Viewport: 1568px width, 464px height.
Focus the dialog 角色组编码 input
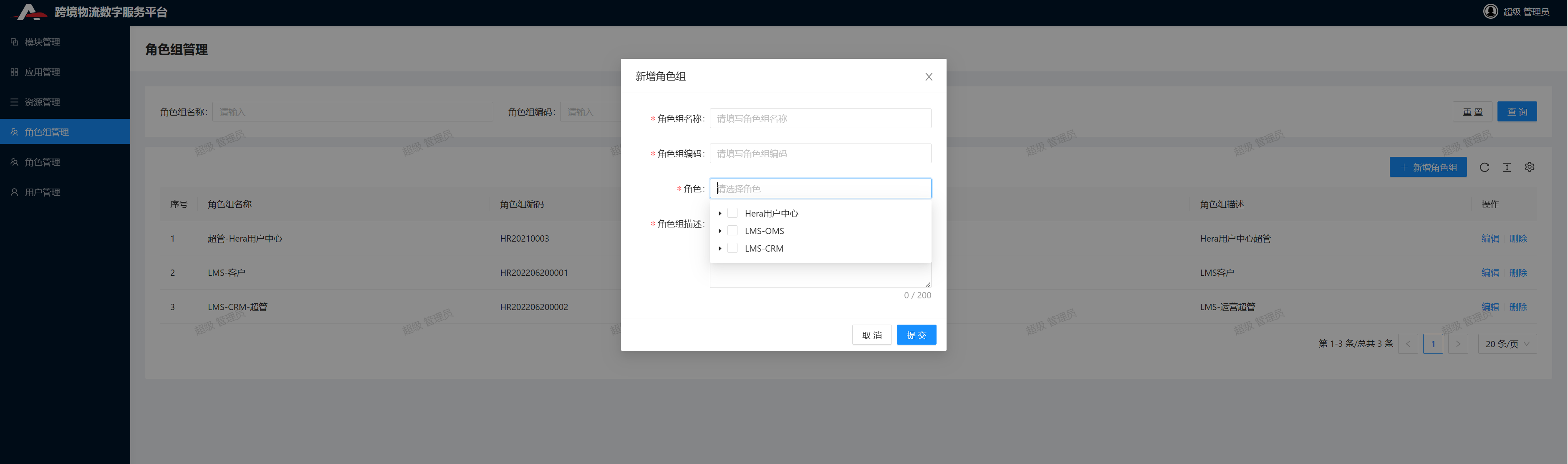820,154
